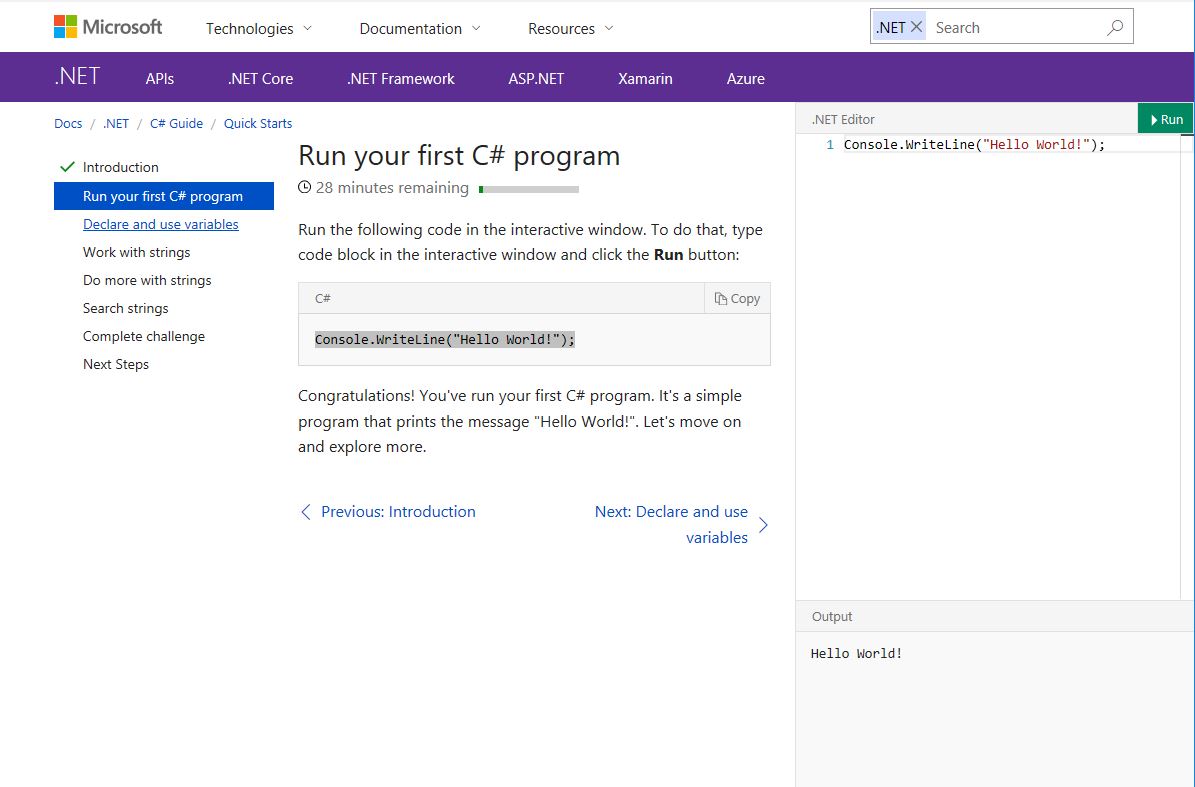This screenshot has width=1195, height=787.
Task: Run the code in .NET Editor
Action: click(1165, 119)
